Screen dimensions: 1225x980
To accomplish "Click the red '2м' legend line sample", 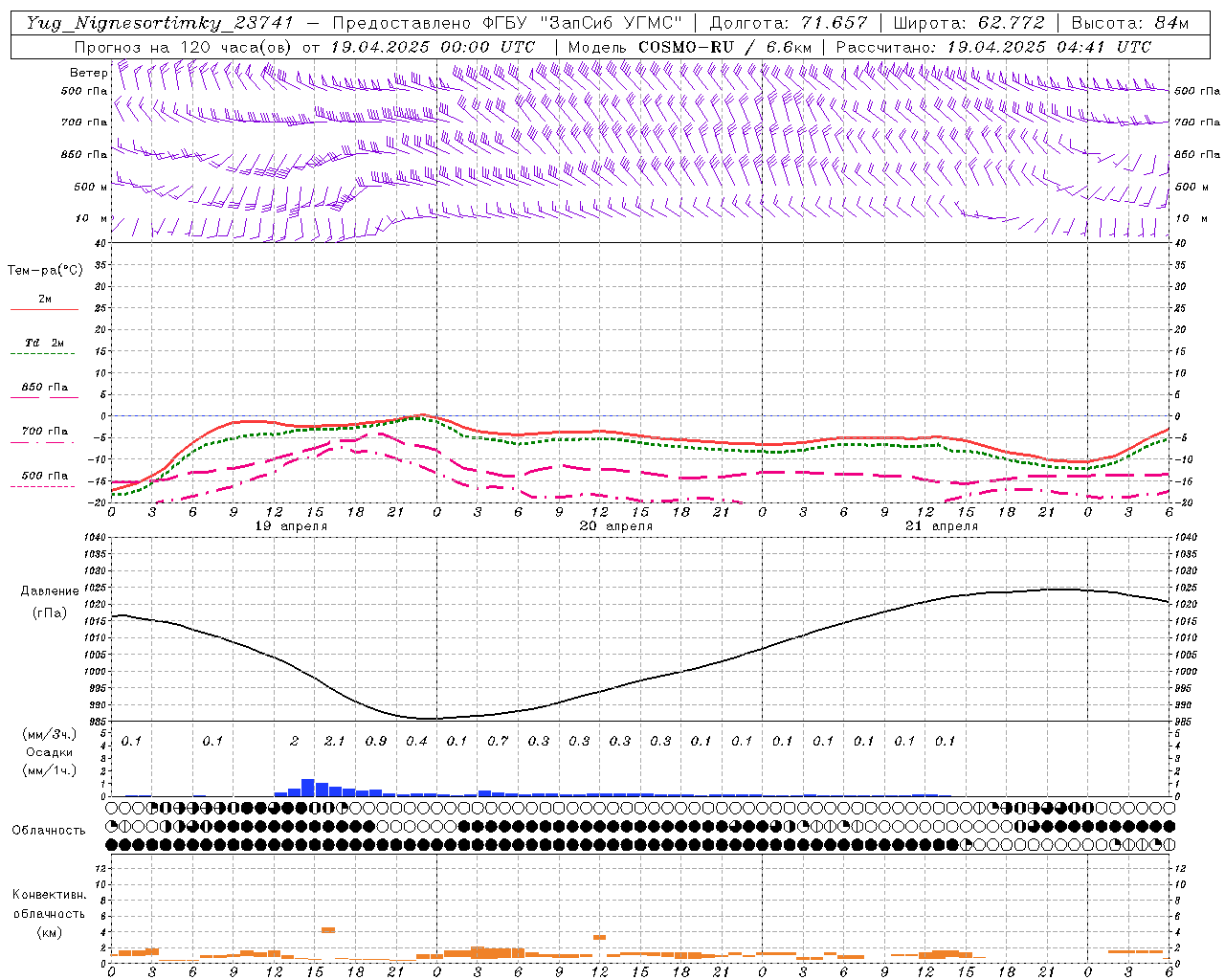I will (x=44, y=310).
